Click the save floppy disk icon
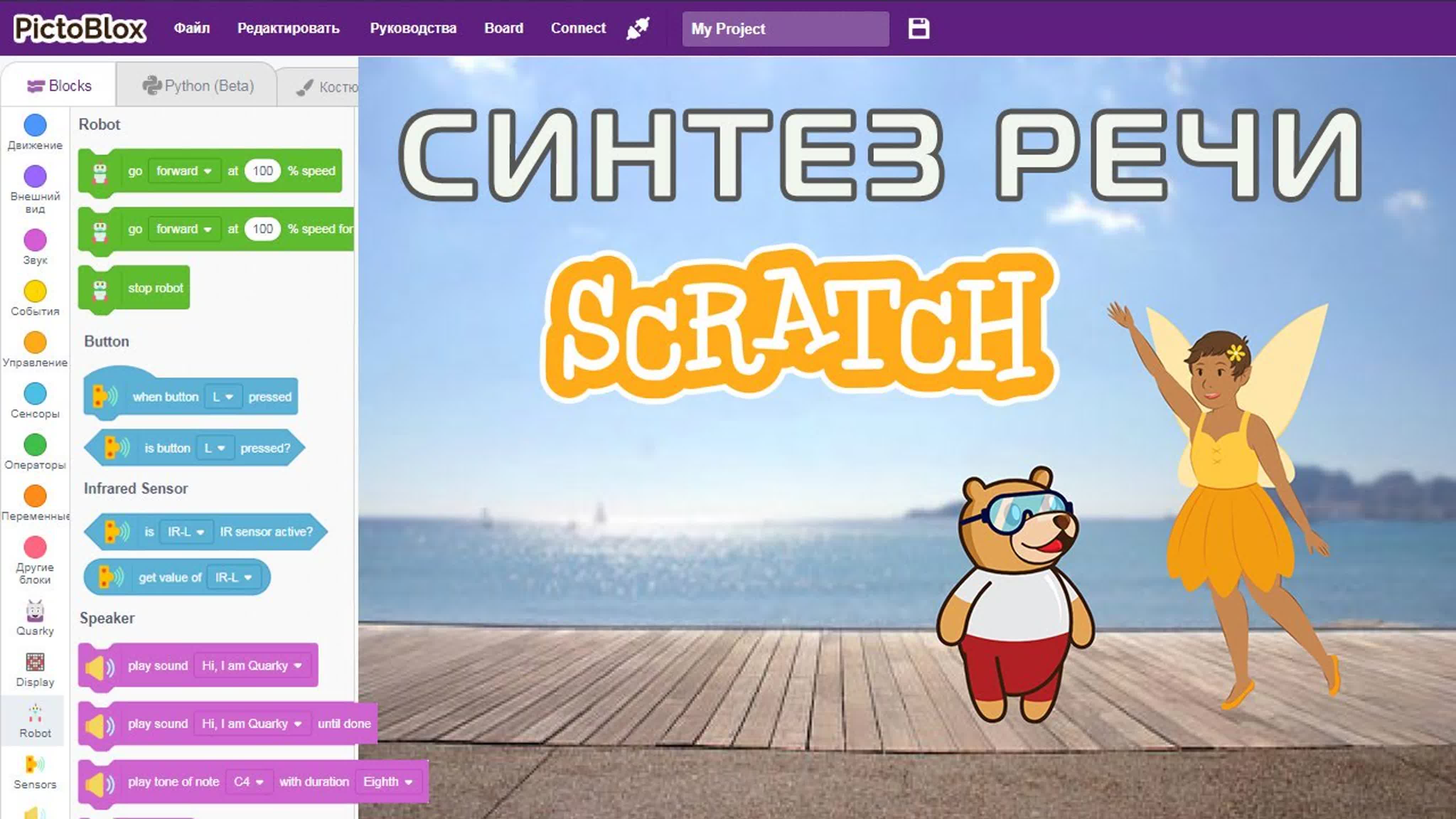Viewport: 1456px width, 819px height. pyautogui.click(x=919, y=28)
